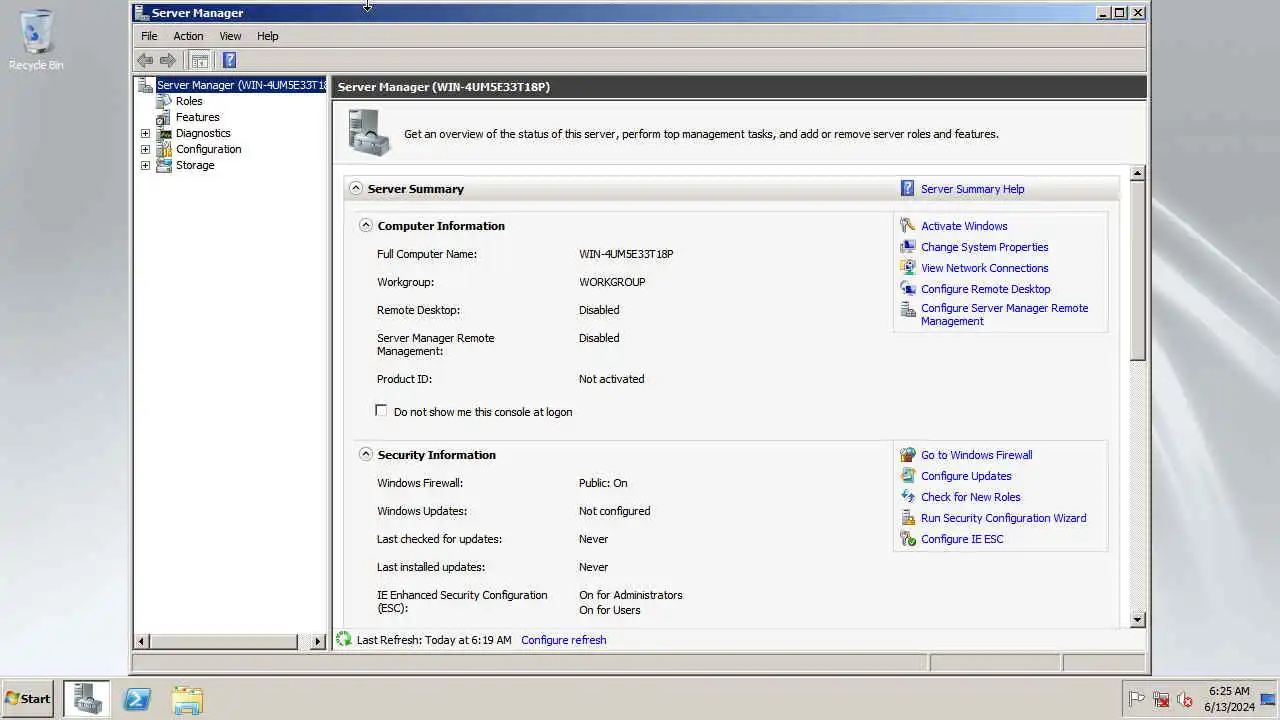Open the View menu

[230, 36]
